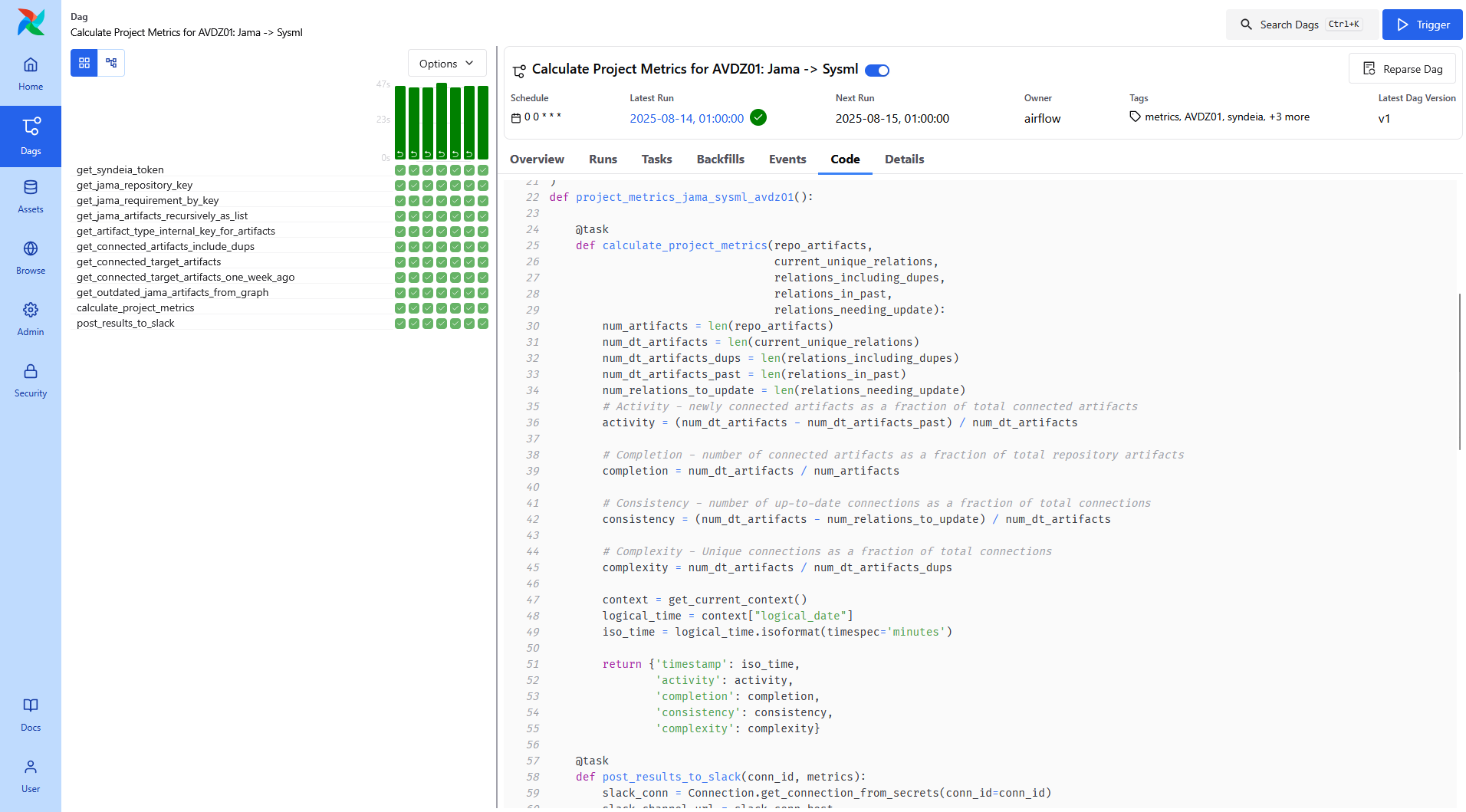Click the tag icon beside metrics tags
Image resolution: width=1466 pixels, height=812 pixels.
click(1135, 117)
